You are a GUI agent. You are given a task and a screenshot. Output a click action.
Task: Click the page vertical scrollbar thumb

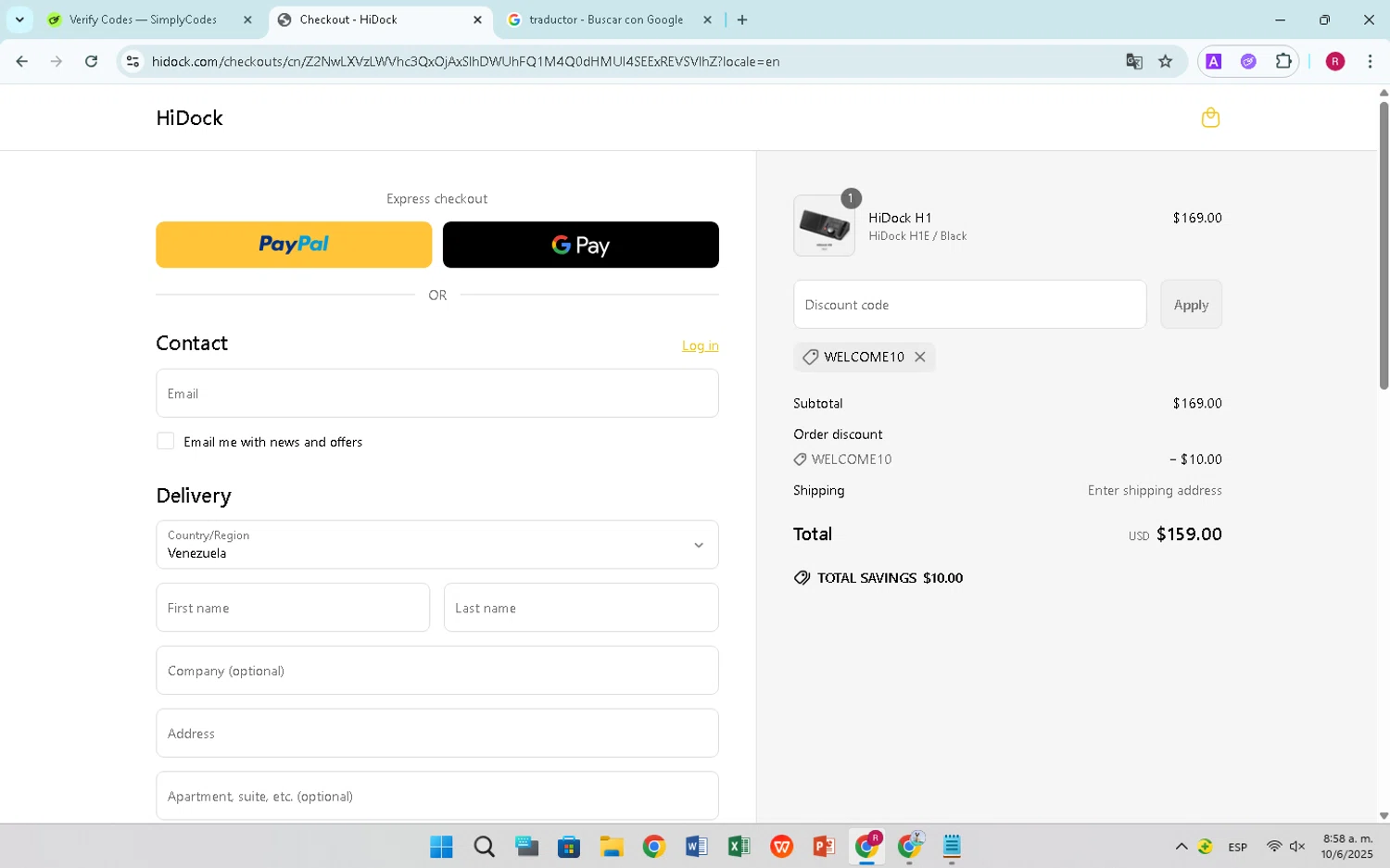coord(1384,245)
